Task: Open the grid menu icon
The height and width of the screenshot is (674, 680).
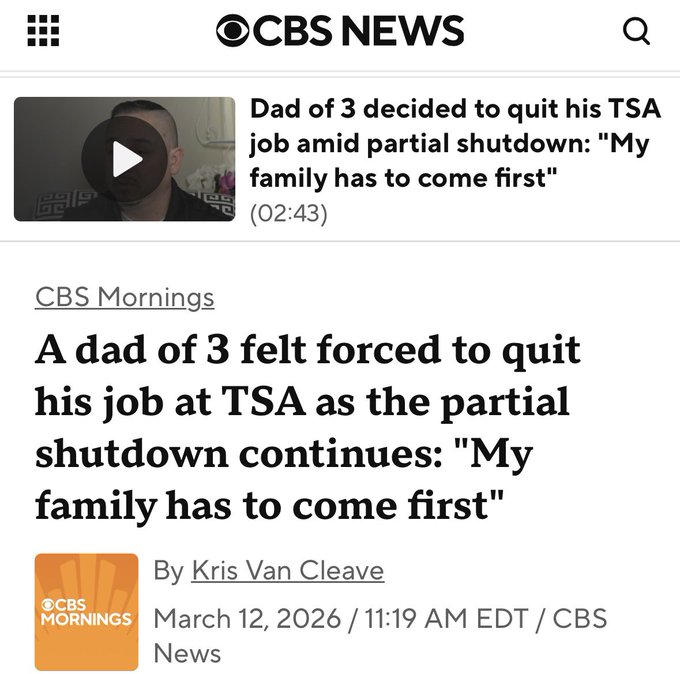Action: click(x=42, y=31)
